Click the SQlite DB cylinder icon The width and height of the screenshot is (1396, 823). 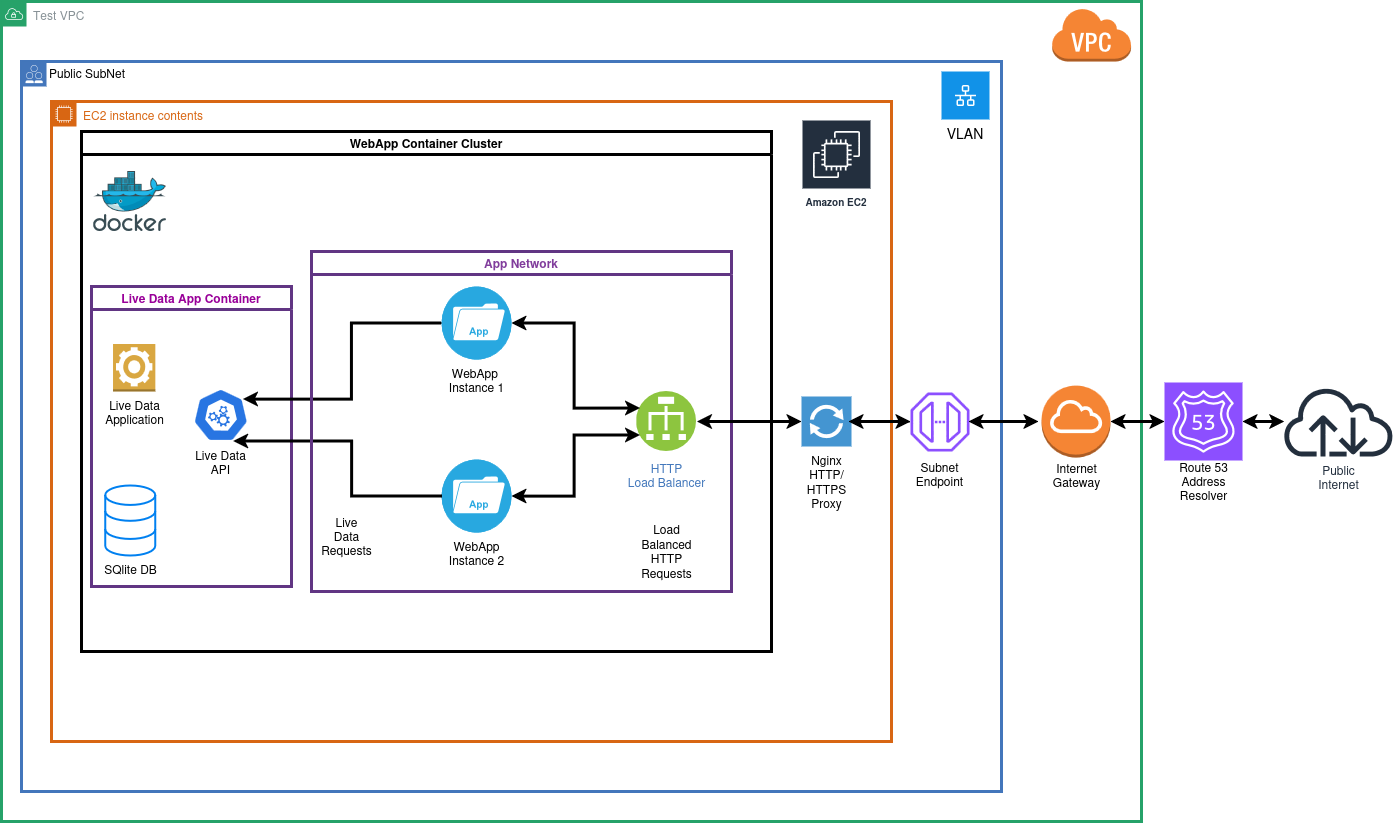(x=130, y=520)
